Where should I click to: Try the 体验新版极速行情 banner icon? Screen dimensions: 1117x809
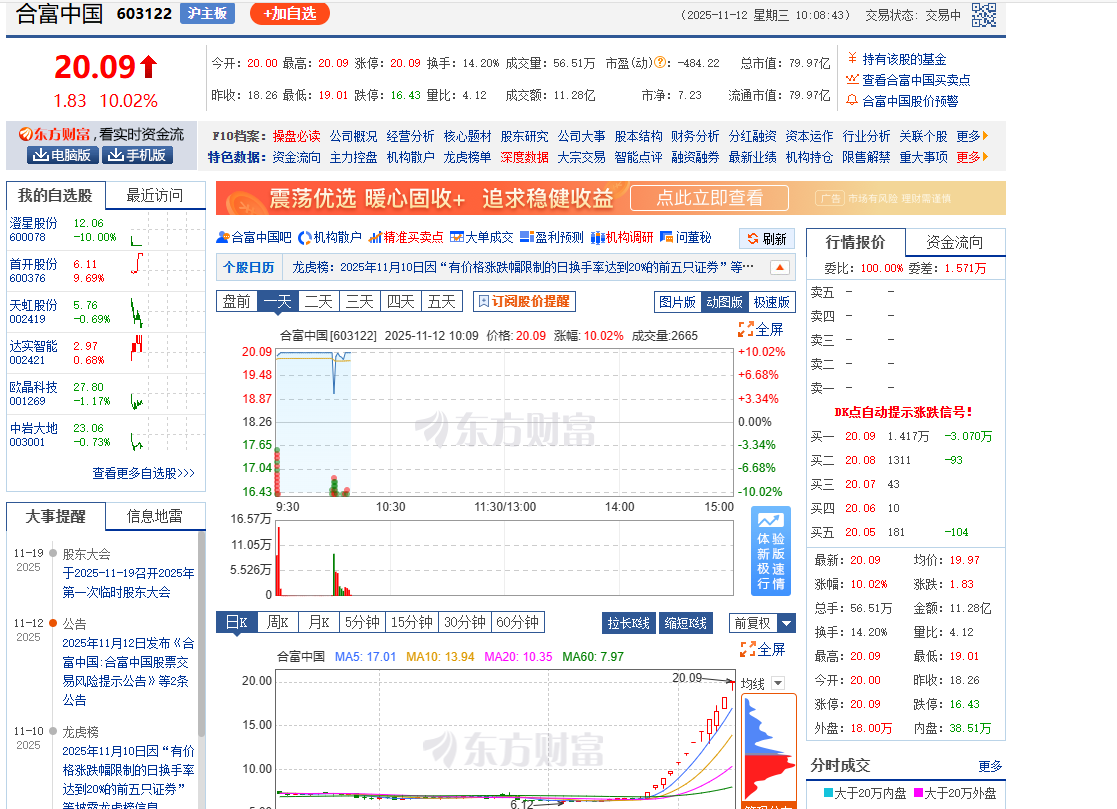[771, 550]
